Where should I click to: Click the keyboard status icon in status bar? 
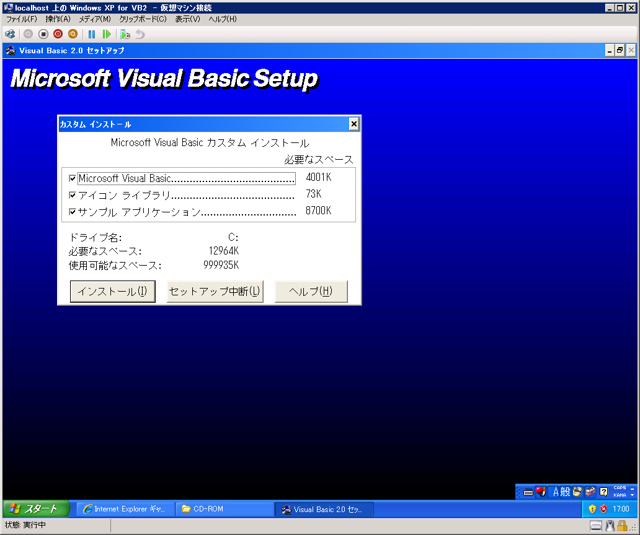596,526
